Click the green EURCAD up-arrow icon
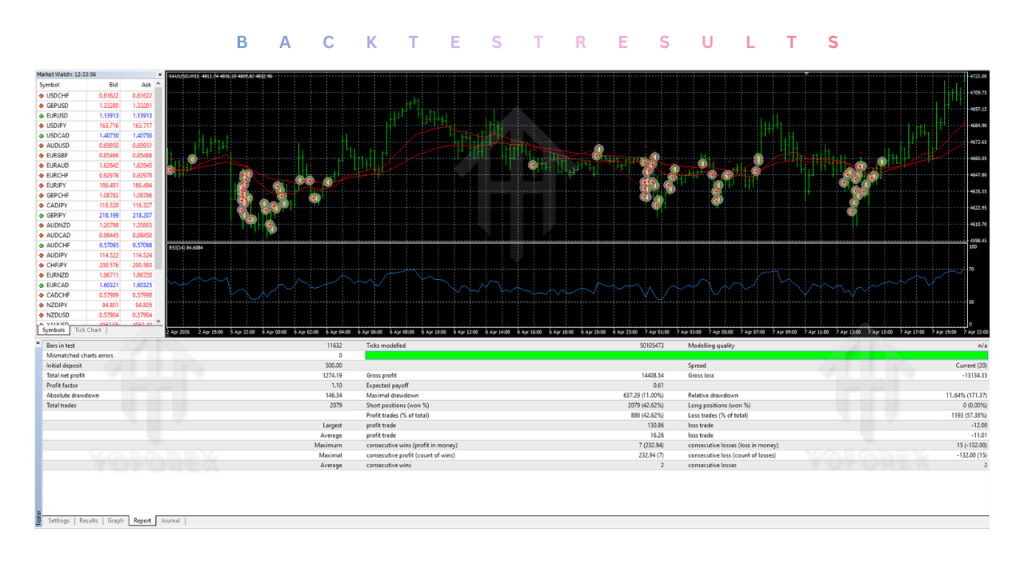 42,285
